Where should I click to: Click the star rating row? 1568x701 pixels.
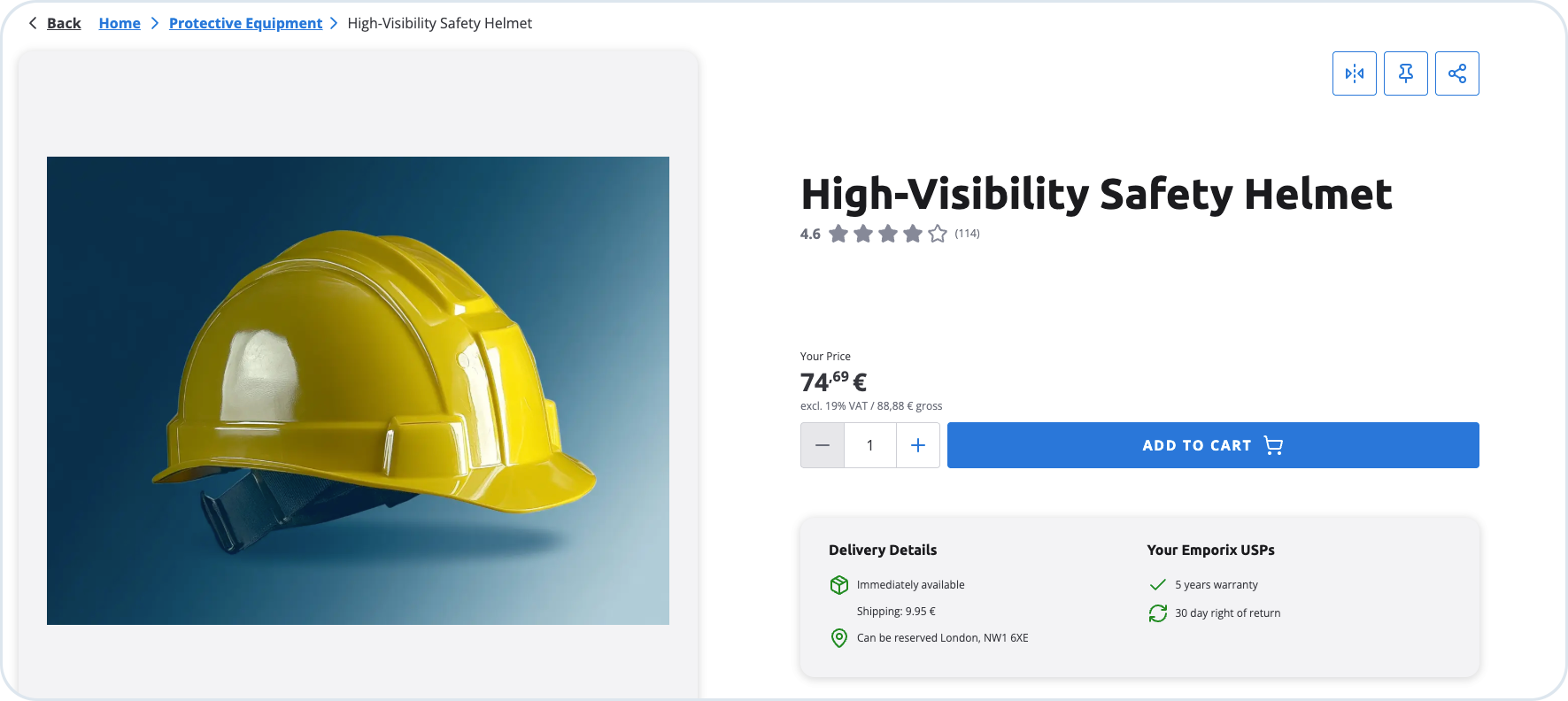coord(887,234)
